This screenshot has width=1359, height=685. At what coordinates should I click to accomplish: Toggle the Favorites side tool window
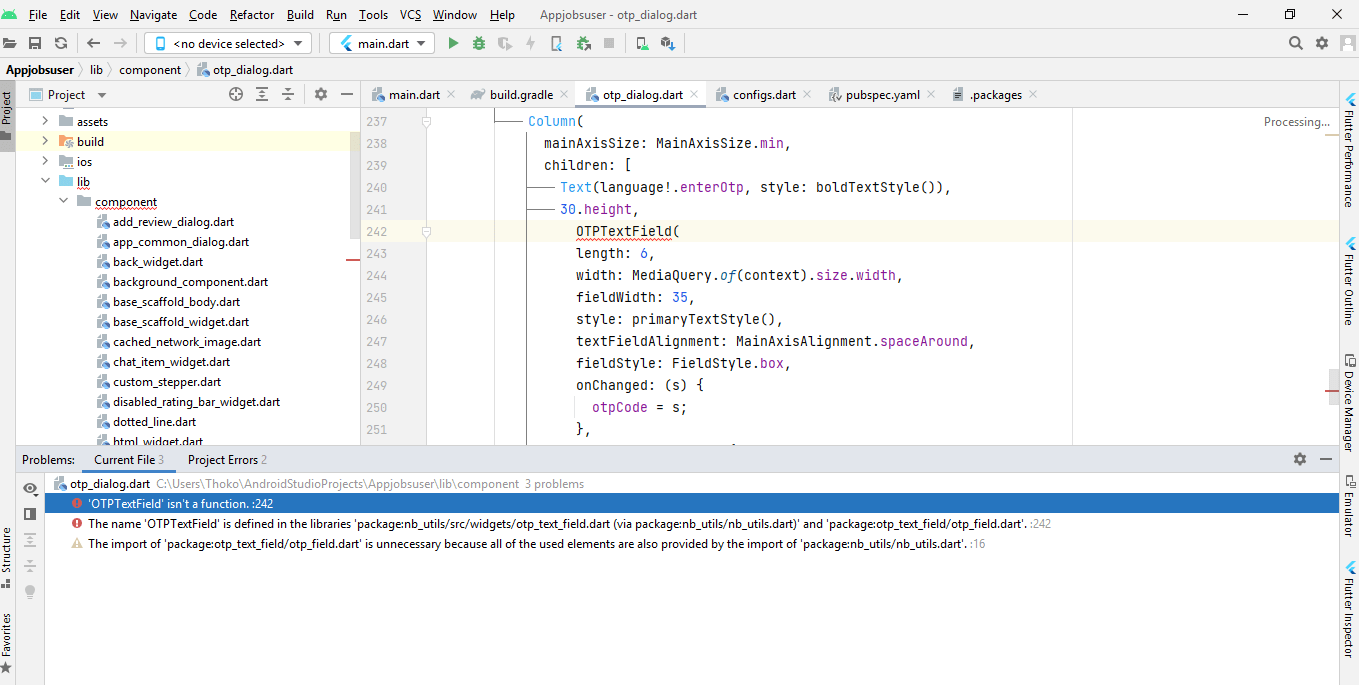pos(7,642)
